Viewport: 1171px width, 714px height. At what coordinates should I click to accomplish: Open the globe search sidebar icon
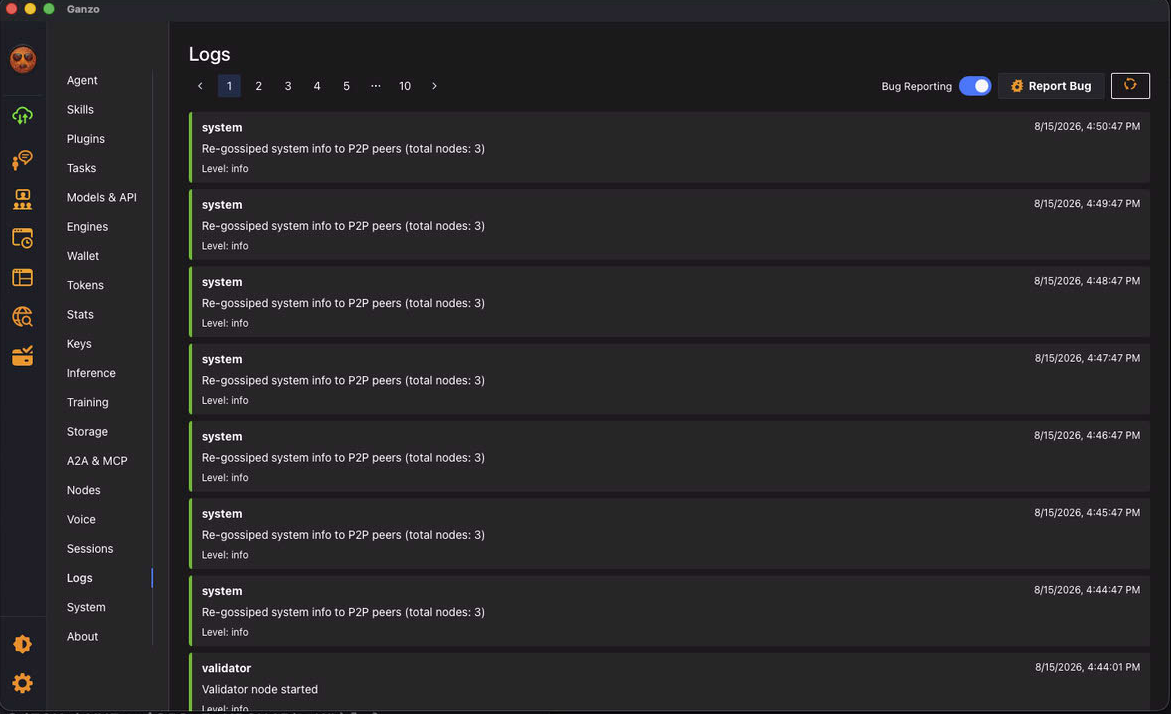pyautogui.click(x=22, y=317)
